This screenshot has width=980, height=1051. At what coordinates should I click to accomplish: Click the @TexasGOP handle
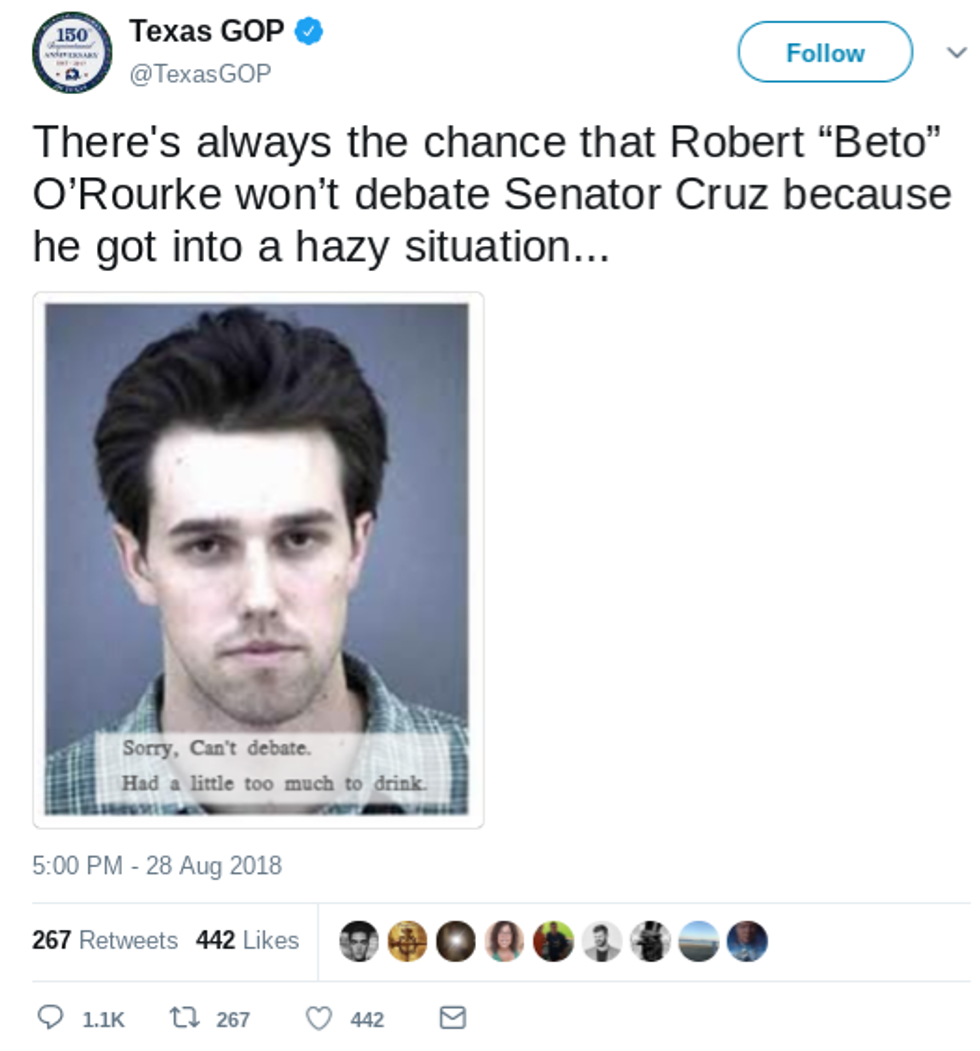coord(200,74)
